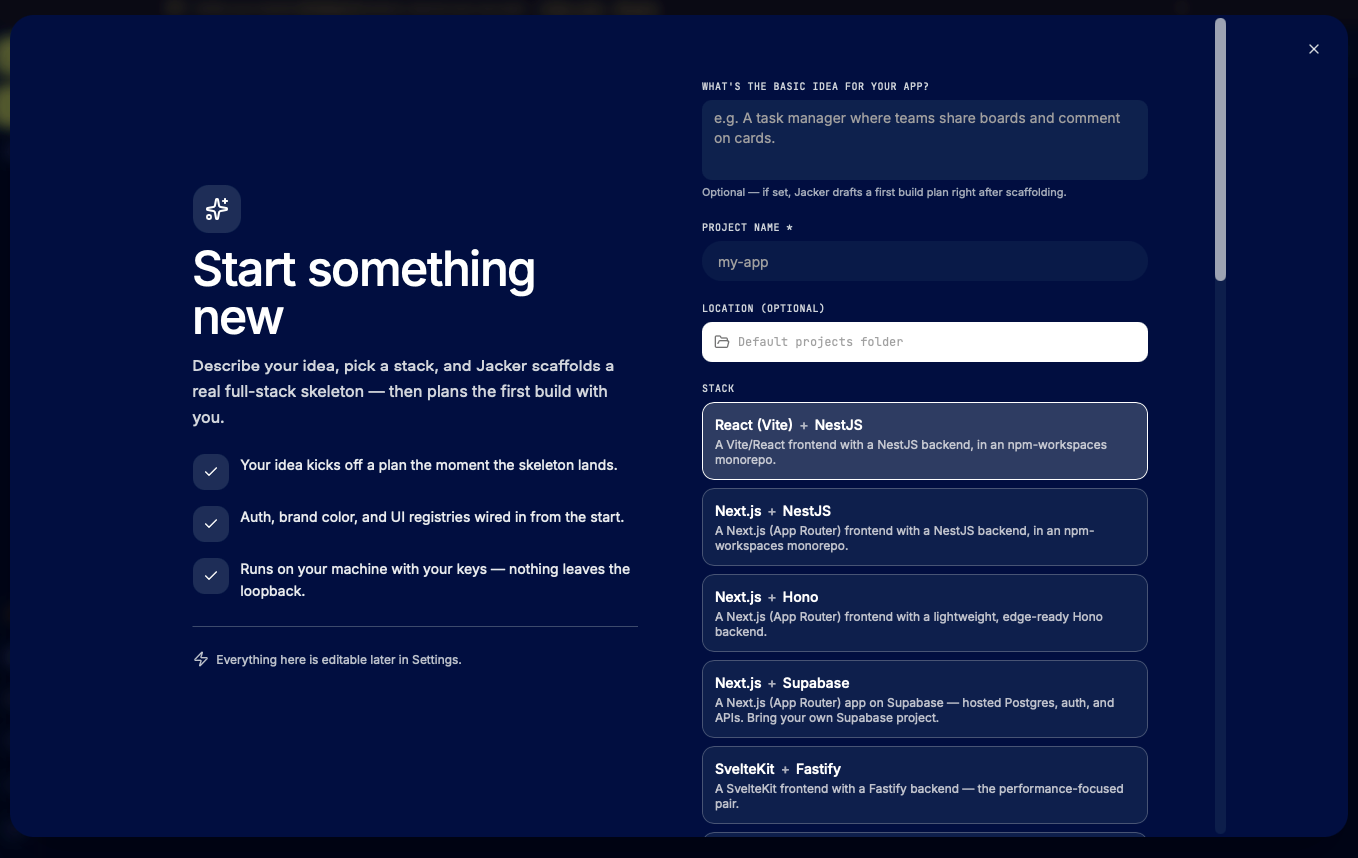Click the 'Describe your idea, pick a stack' paragraph
Image resolution: width=1358 pixels, height=858 pixels.
(x=403, y=392)
